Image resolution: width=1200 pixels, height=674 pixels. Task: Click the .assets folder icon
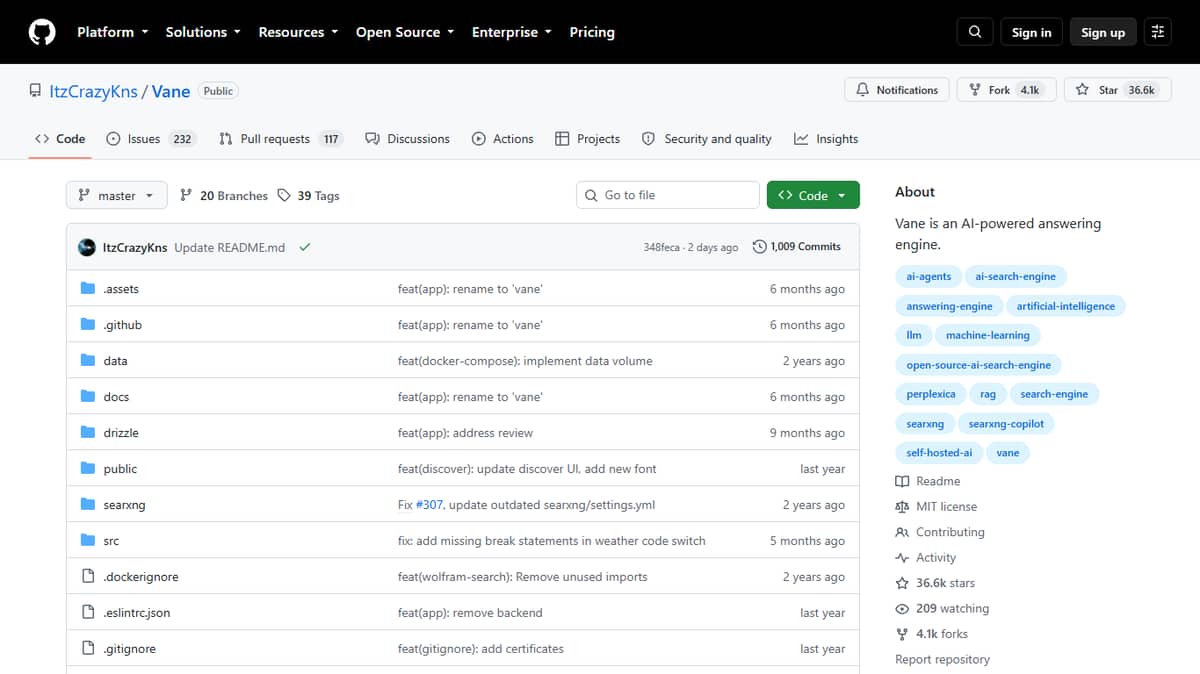point(87,289)
